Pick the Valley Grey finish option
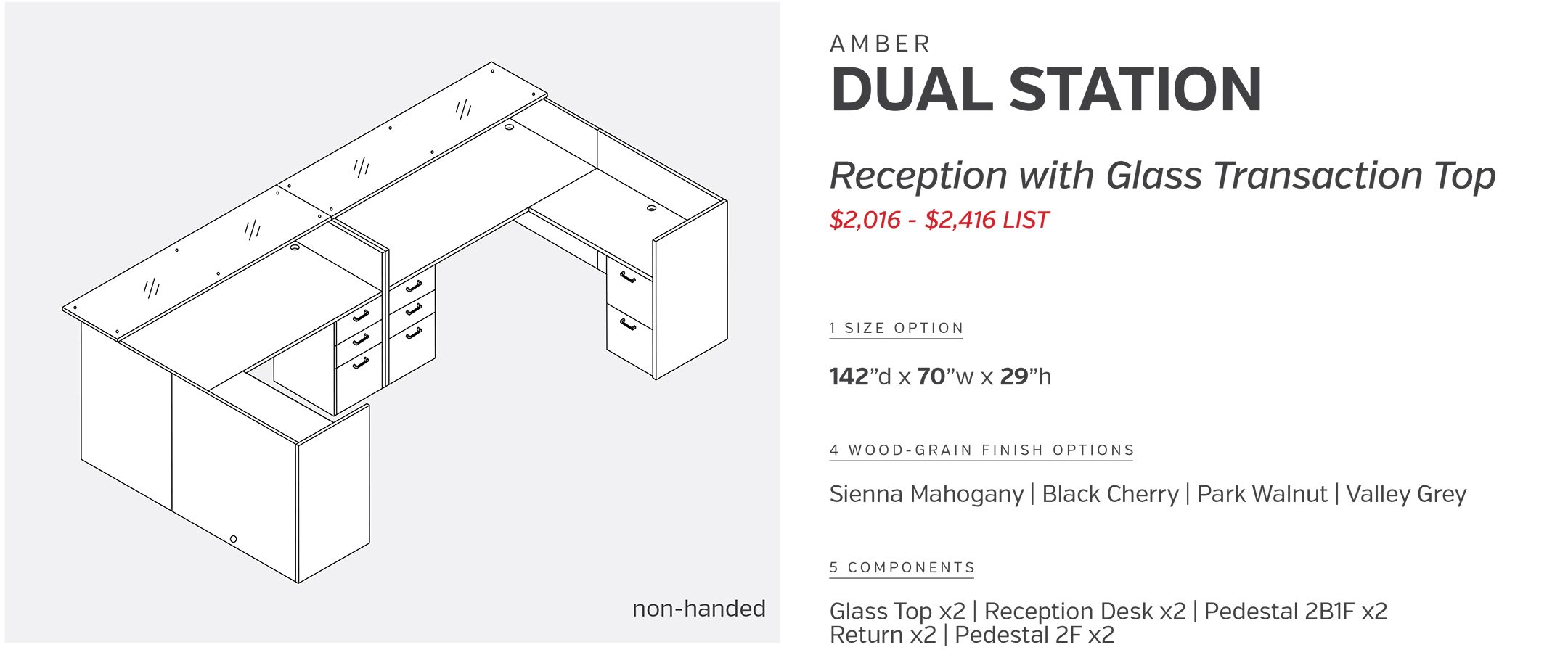Image resolution: width=1568 pixels, height=671 pixels. click(x=1406, y=494)
